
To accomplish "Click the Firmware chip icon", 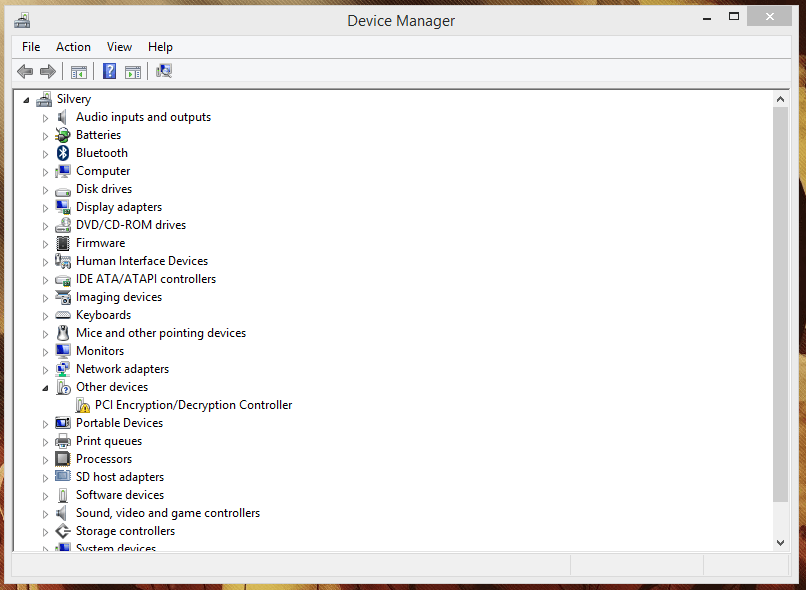I will 63,243.
